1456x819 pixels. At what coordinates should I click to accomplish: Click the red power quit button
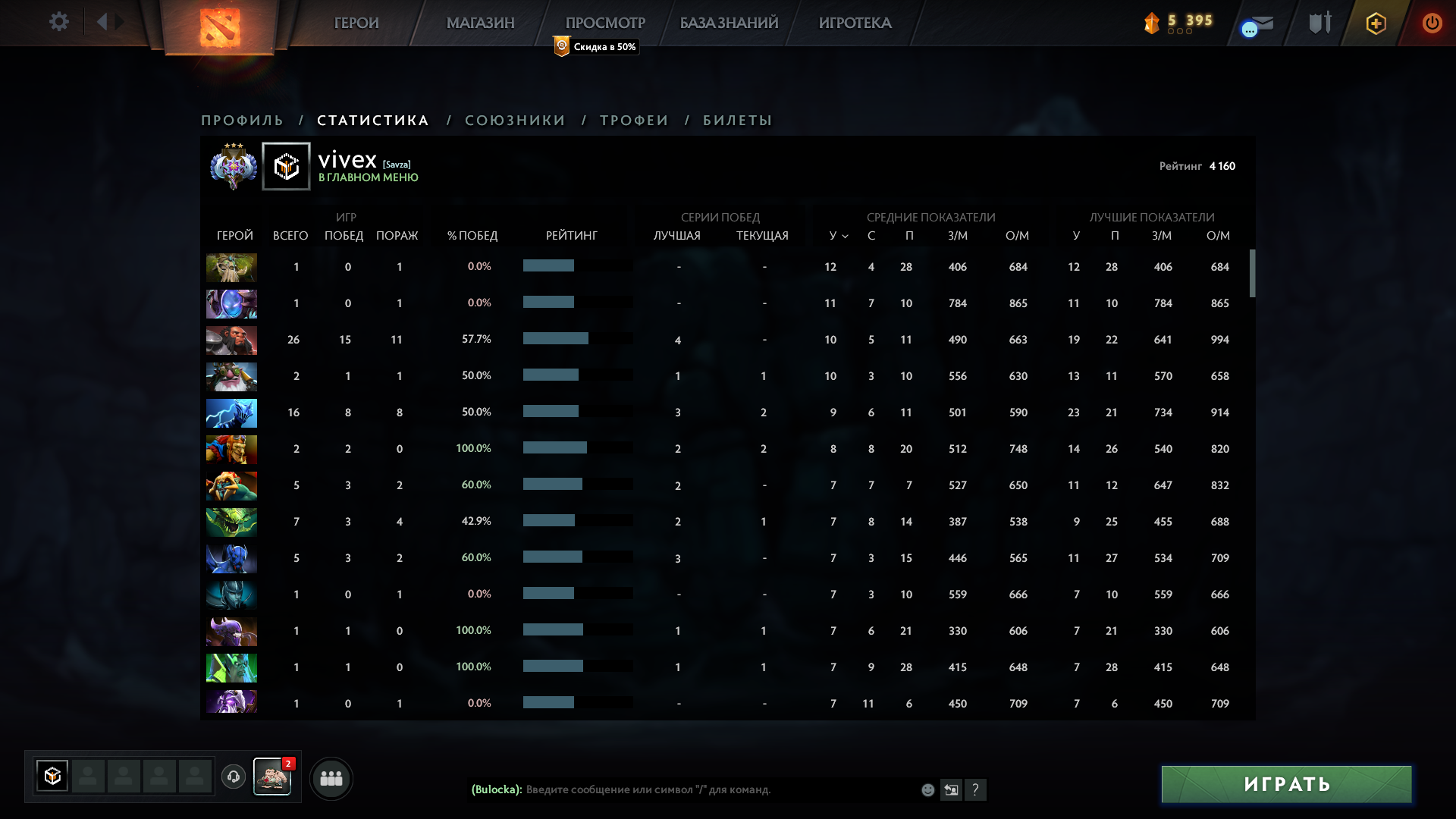click(x=1432, y=23)
